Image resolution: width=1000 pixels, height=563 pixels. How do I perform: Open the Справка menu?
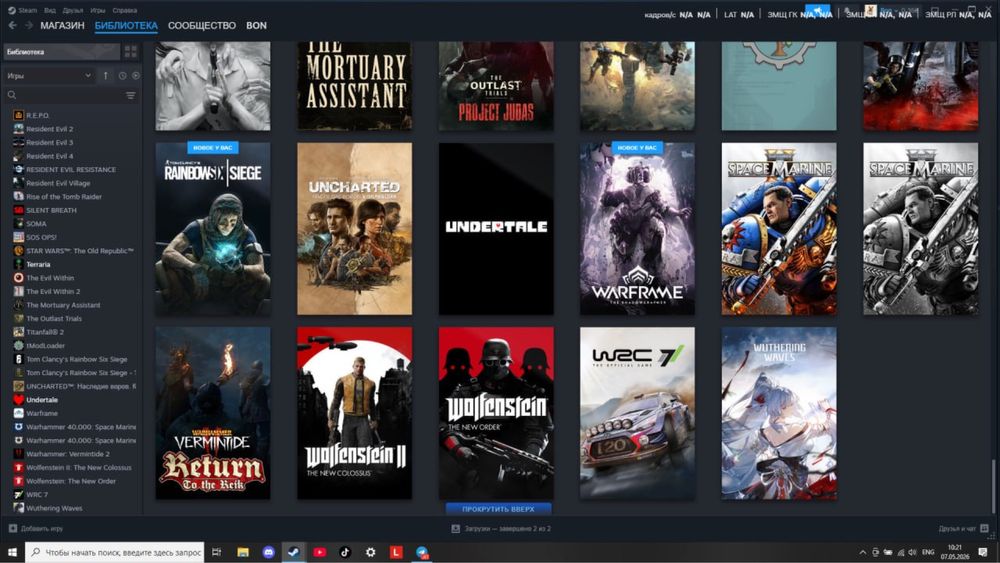tap(124, 10)
